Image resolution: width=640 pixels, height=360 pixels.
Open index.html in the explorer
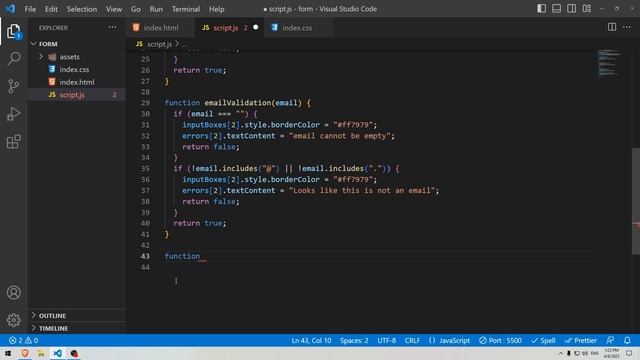pos(77,82)
